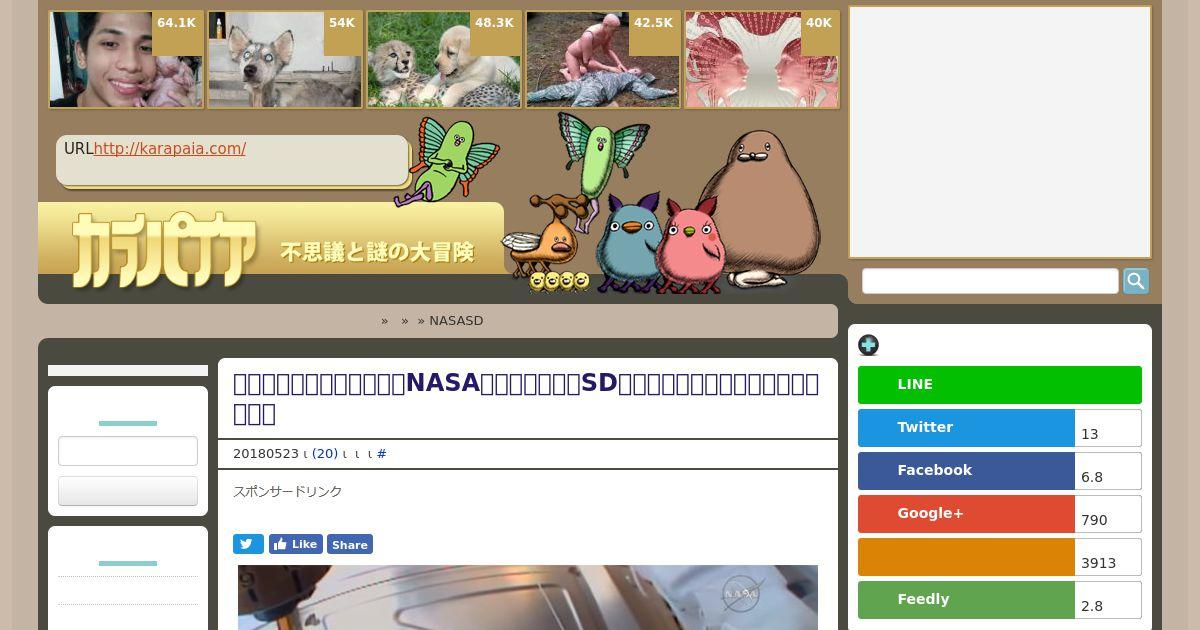Image resolution: width=1200 pixels, height=630 pixels.
Task: Open the article headline mentioning NASA
Action: tap(526, 398)
